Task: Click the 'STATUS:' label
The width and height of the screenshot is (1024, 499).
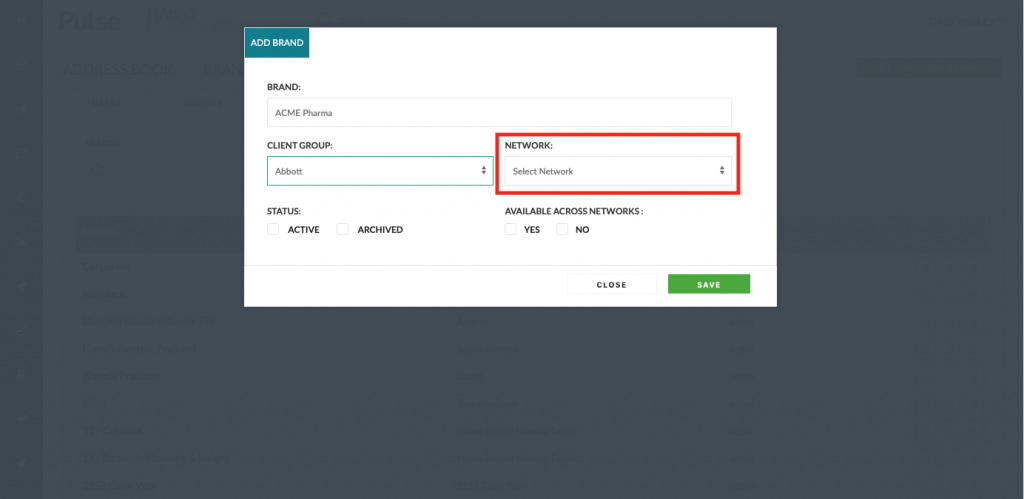Action: 283,212
